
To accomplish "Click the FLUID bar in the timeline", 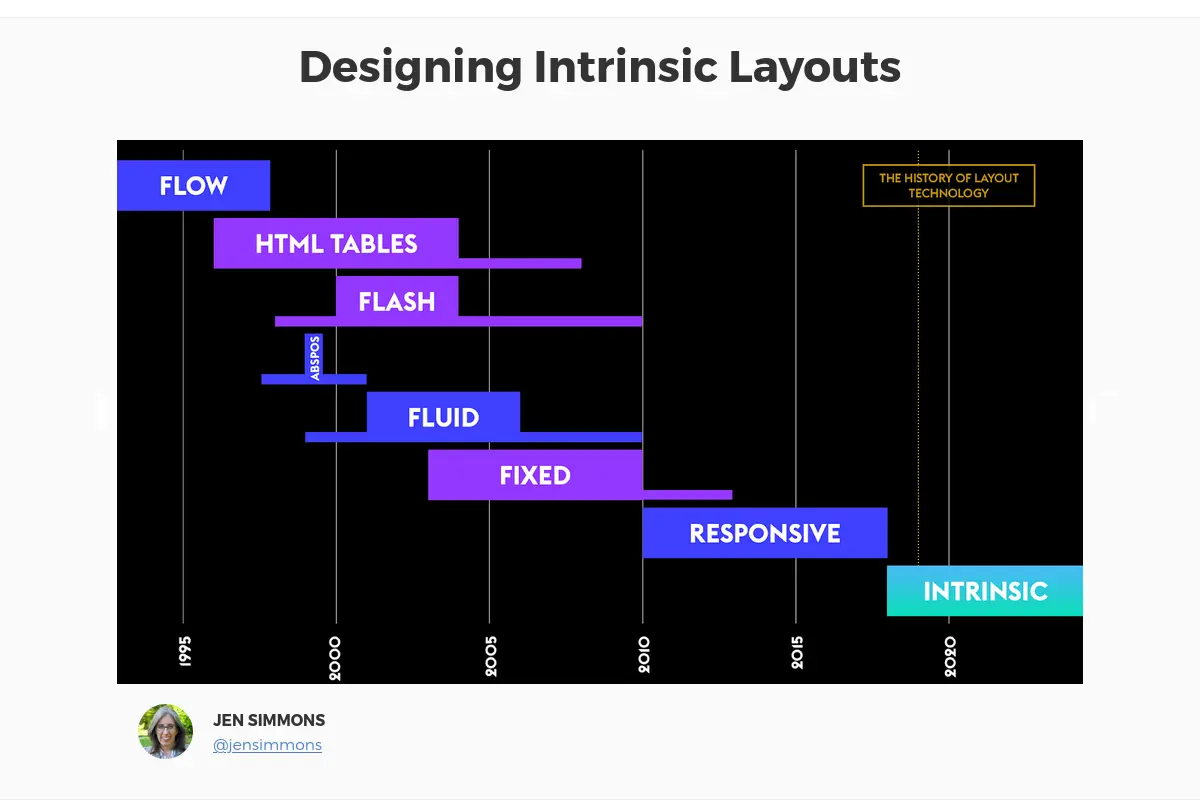I will coord(443,417).
